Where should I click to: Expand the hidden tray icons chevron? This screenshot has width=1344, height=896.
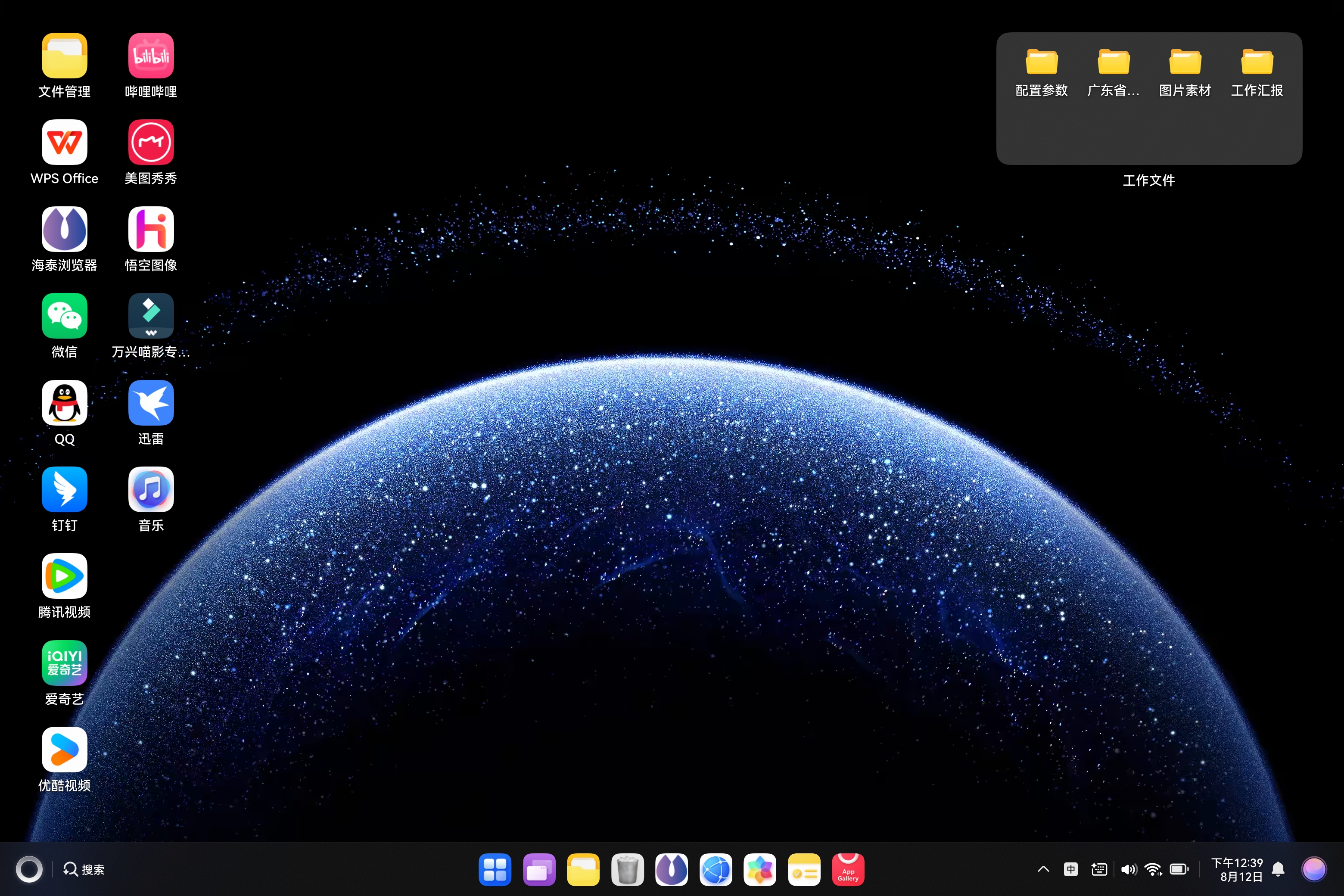click(x=1043, y=870)
